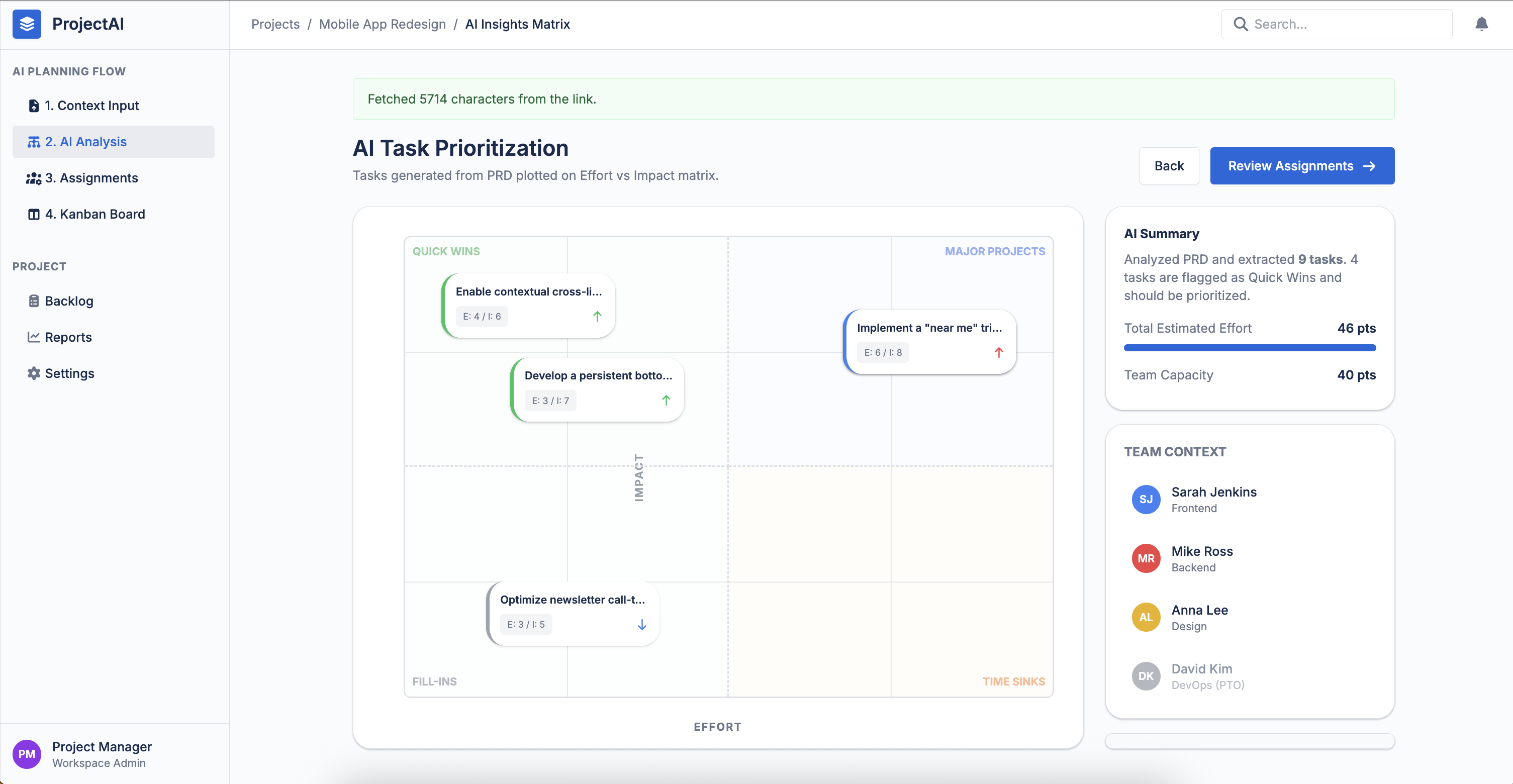Click the search magnifier icon
Image resolution: width=1513 pixels, height=784 pixels.
tap(1241, 24)
